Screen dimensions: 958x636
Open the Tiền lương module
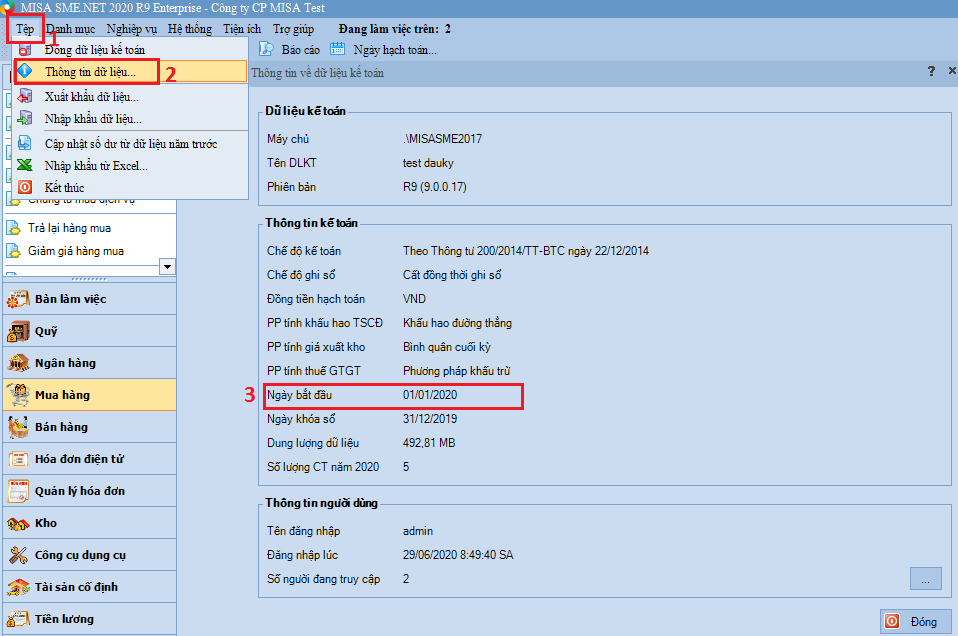[90, 619]
